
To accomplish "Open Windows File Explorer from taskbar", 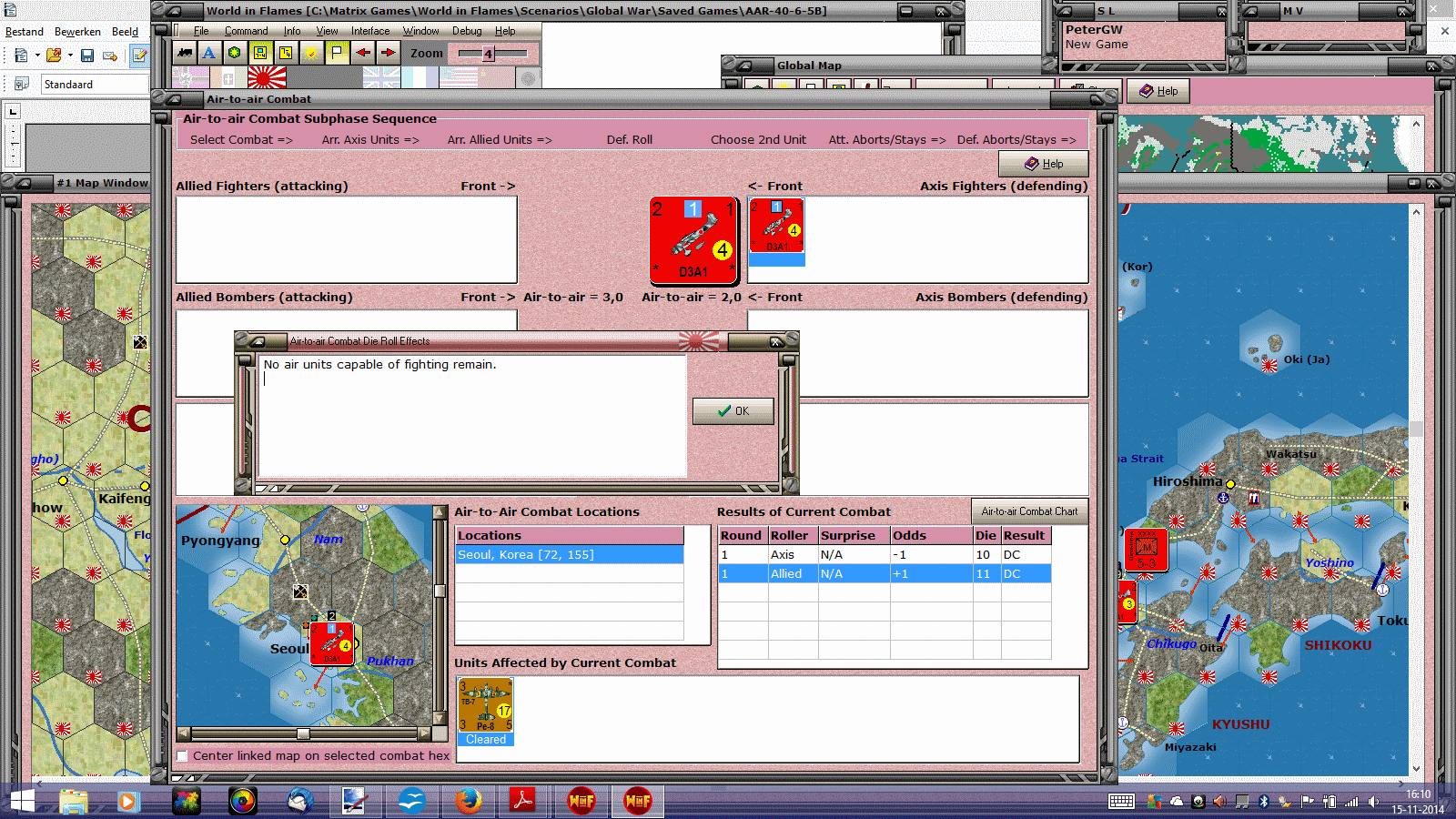I will (x=74, y=801).
